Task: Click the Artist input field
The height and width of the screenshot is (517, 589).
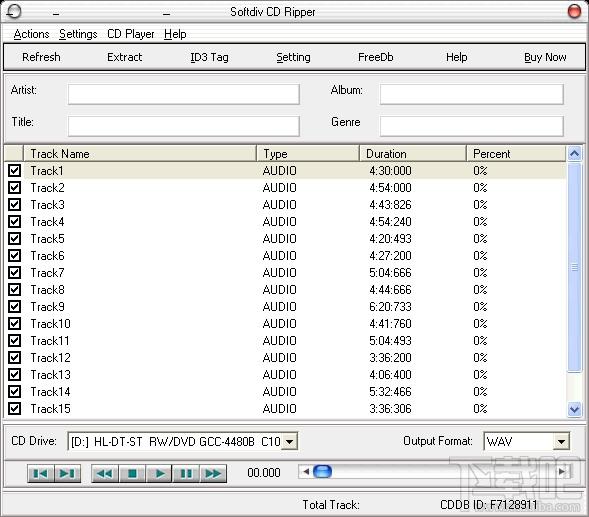Action: [184, 94]
